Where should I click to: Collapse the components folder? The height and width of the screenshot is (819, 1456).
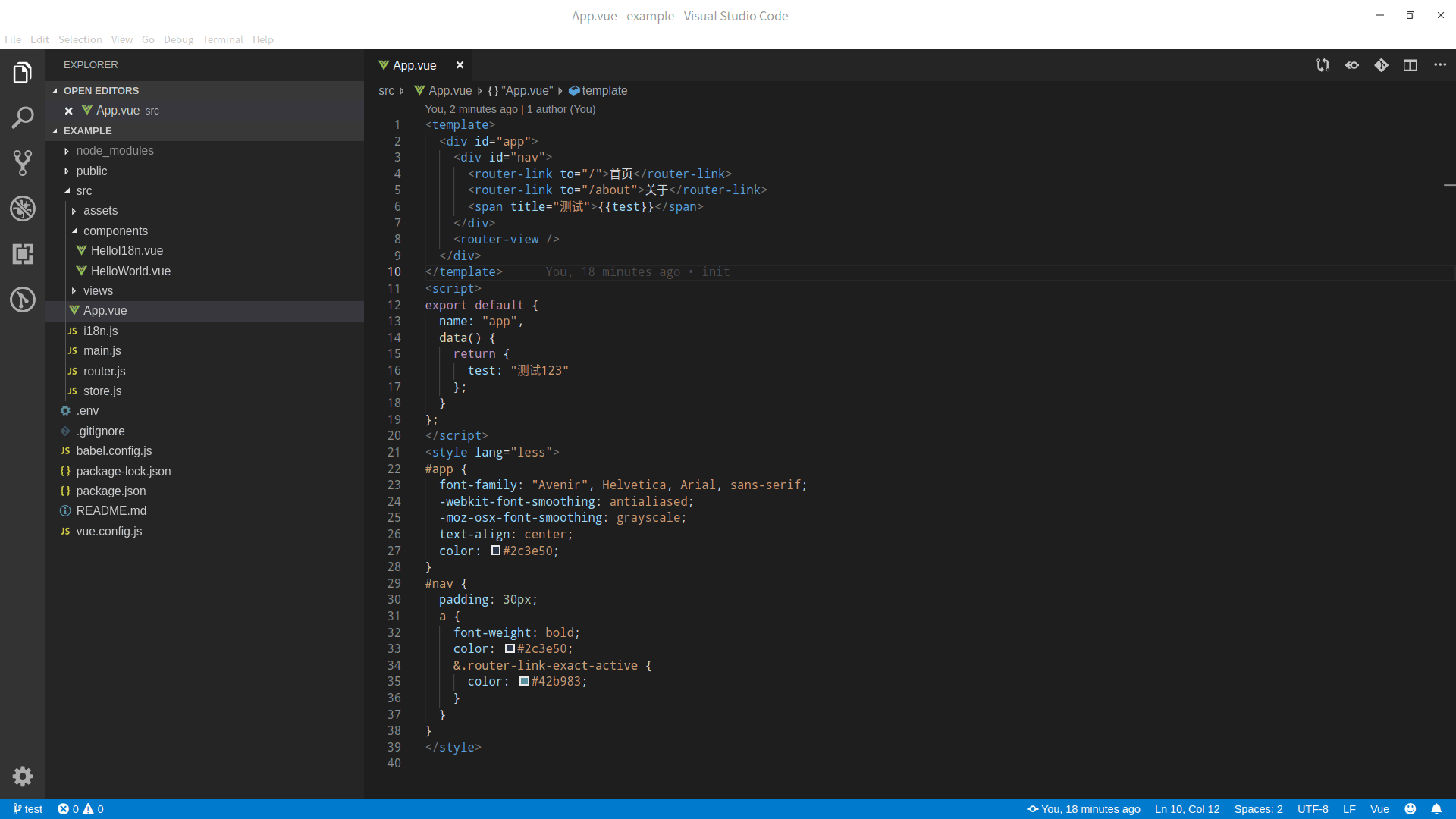tap(115, 231)
